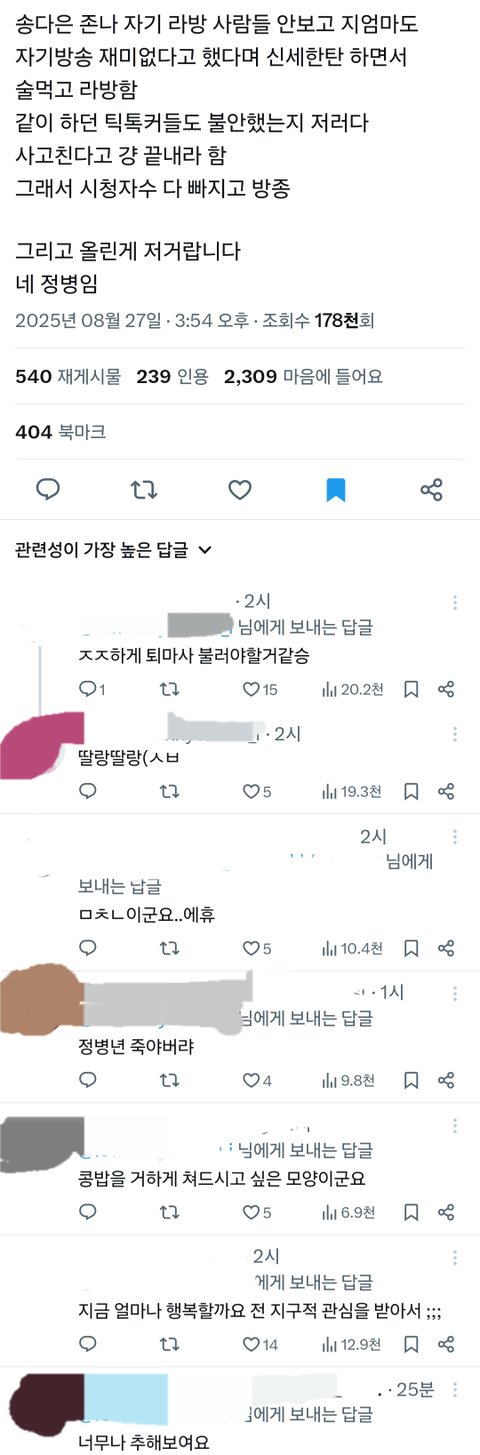Open the 239 인용 quotes list
This screenshot has height=1455, width=480.
pos(173,376)
